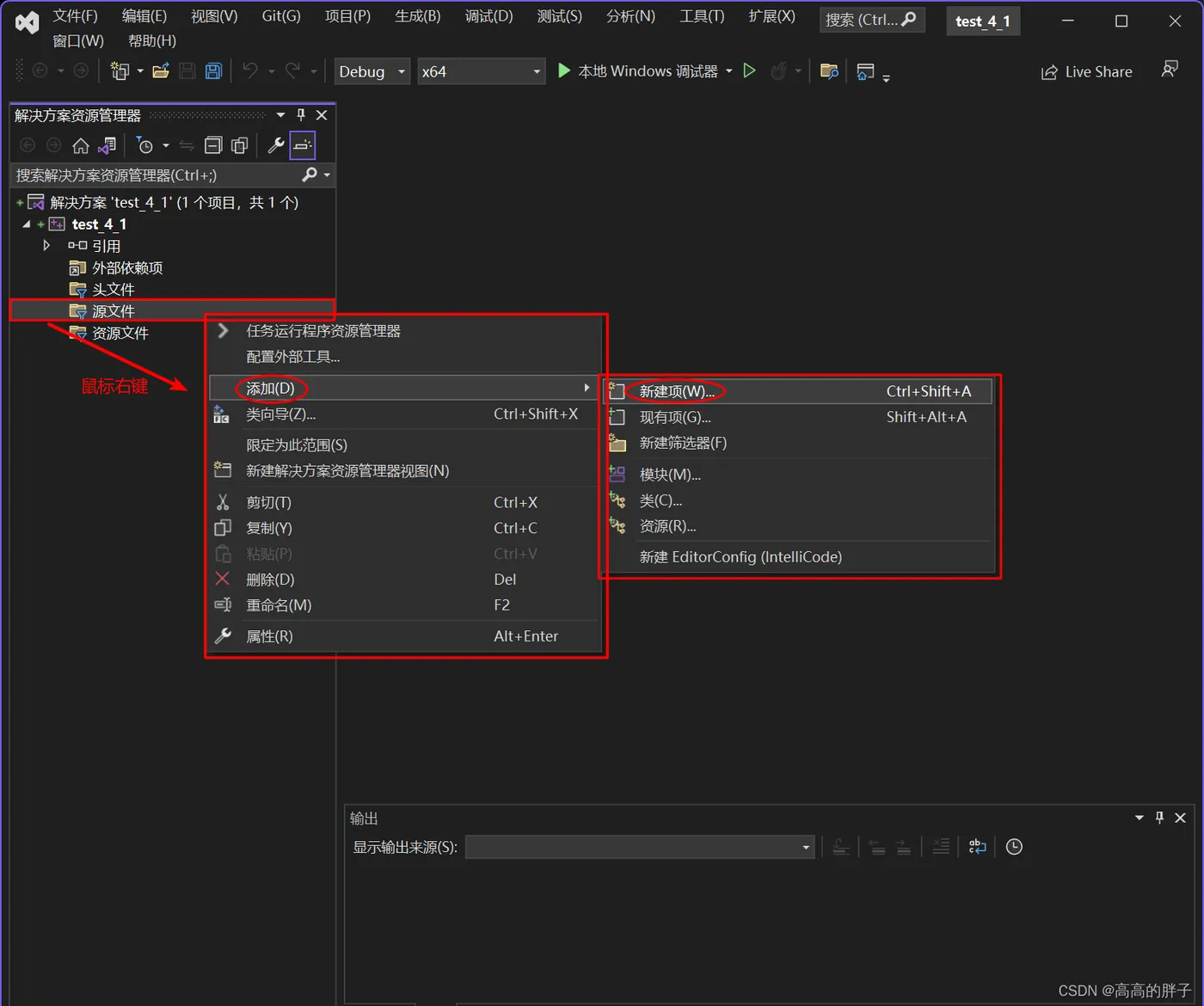1204x1006 pixels.
Task: Pin the Solution Explorer panel
Action: click(x=301, y=114)
